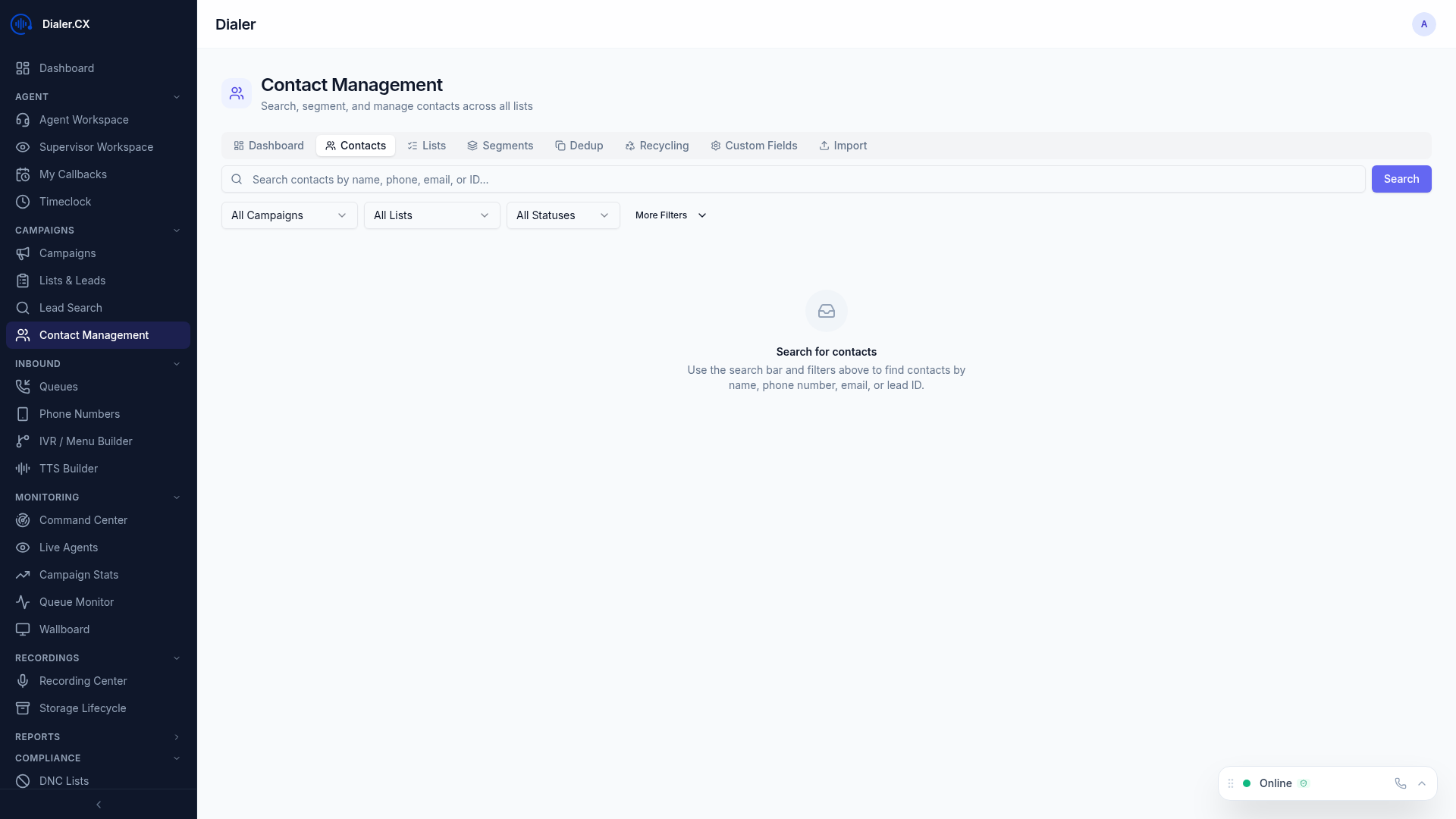Image resolution: width=1456 pixels, height=819 pixels.
Task: Open the All Lists dropdown
Action: pos(431,215)
